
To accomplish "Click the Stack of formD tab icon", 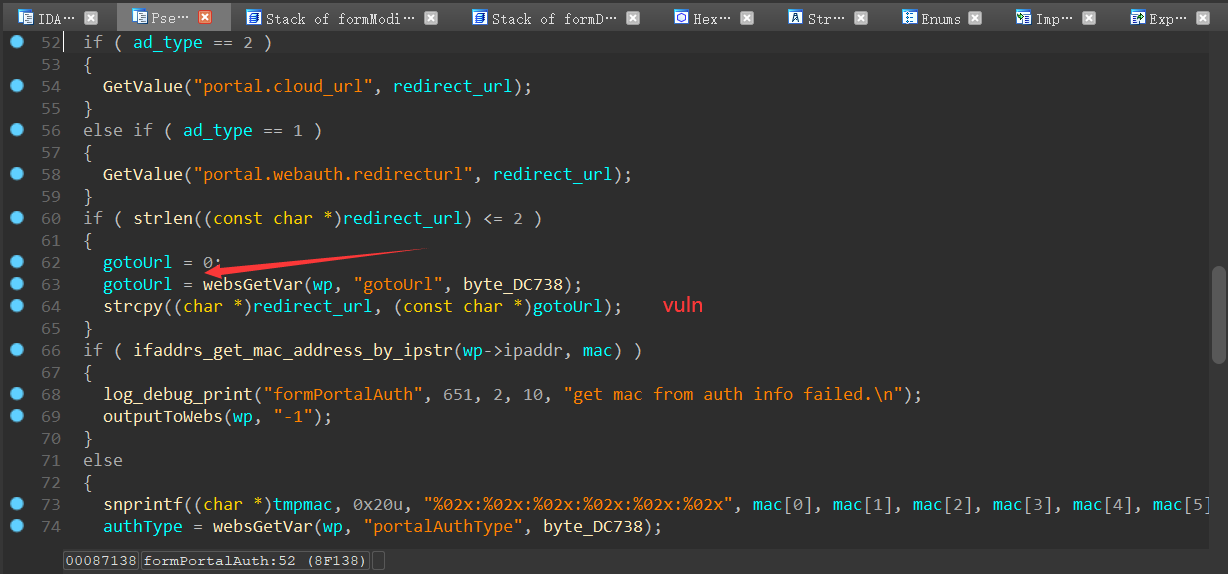I will coord(478,17).
